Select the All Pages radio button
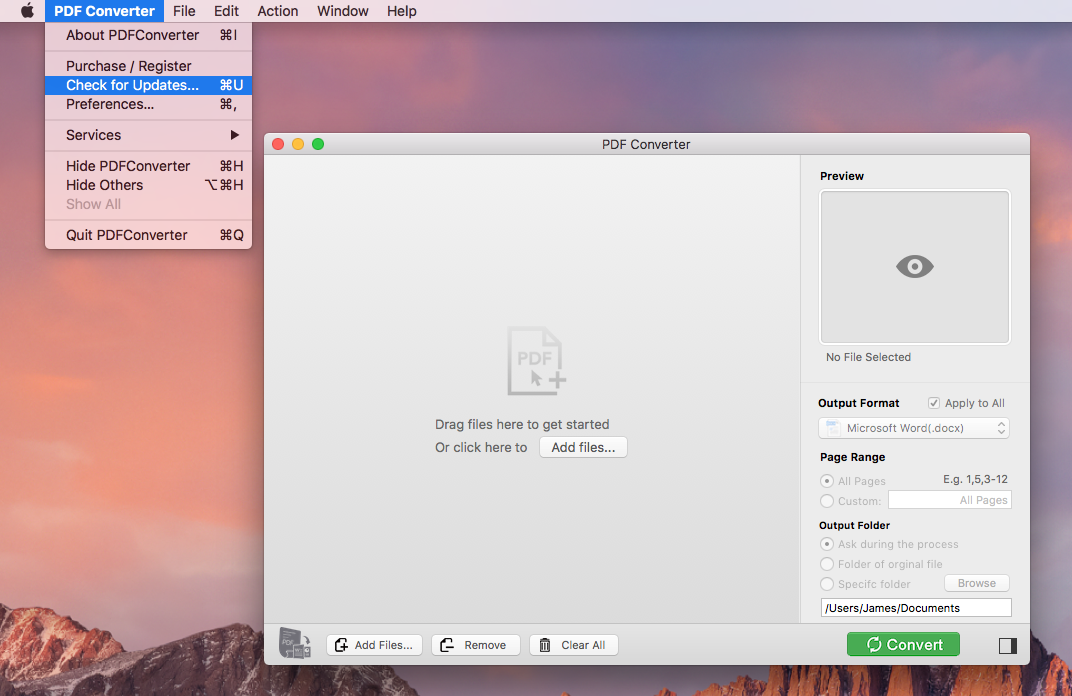1072x696 pixels. pyautogui.click(x=827, y=481)
